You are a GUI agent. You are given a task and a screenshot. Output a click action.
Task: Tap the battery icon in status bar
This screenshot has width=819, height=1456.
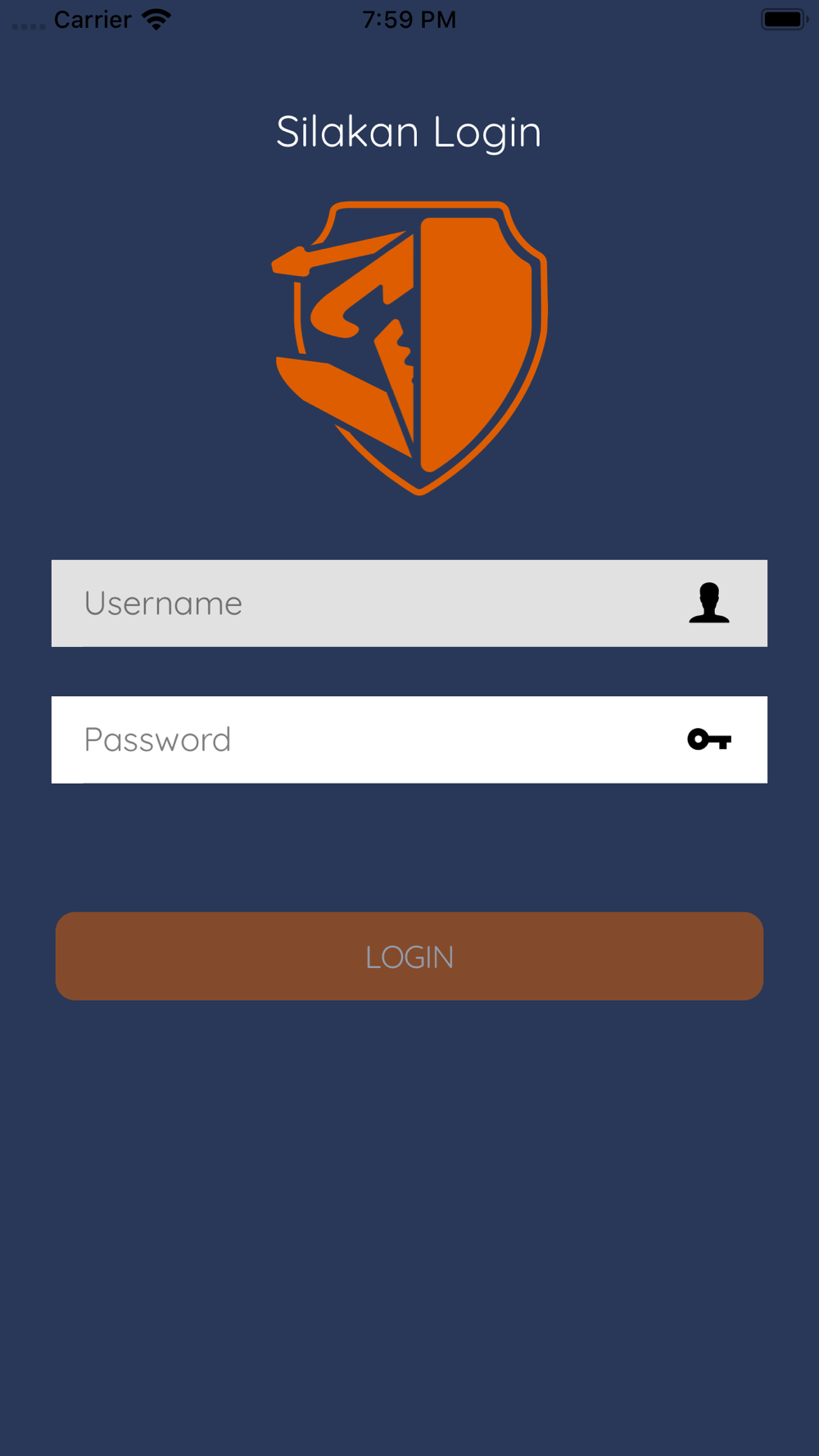tap(785, 19)
